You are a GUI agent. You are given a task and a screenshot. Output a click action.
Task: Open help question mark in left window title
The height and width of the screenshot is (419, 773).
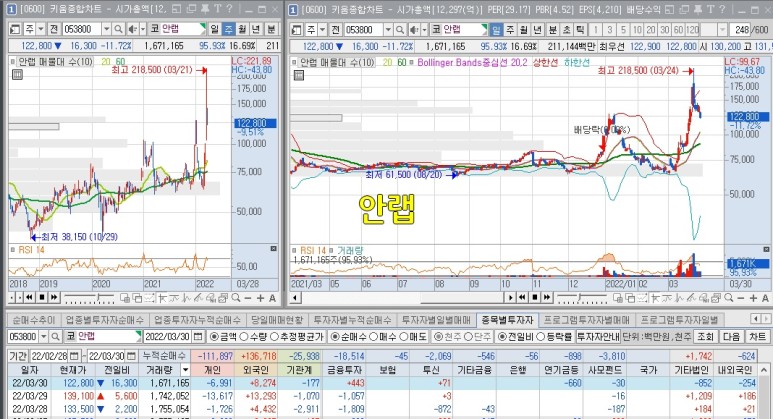[x=229, y=9]
